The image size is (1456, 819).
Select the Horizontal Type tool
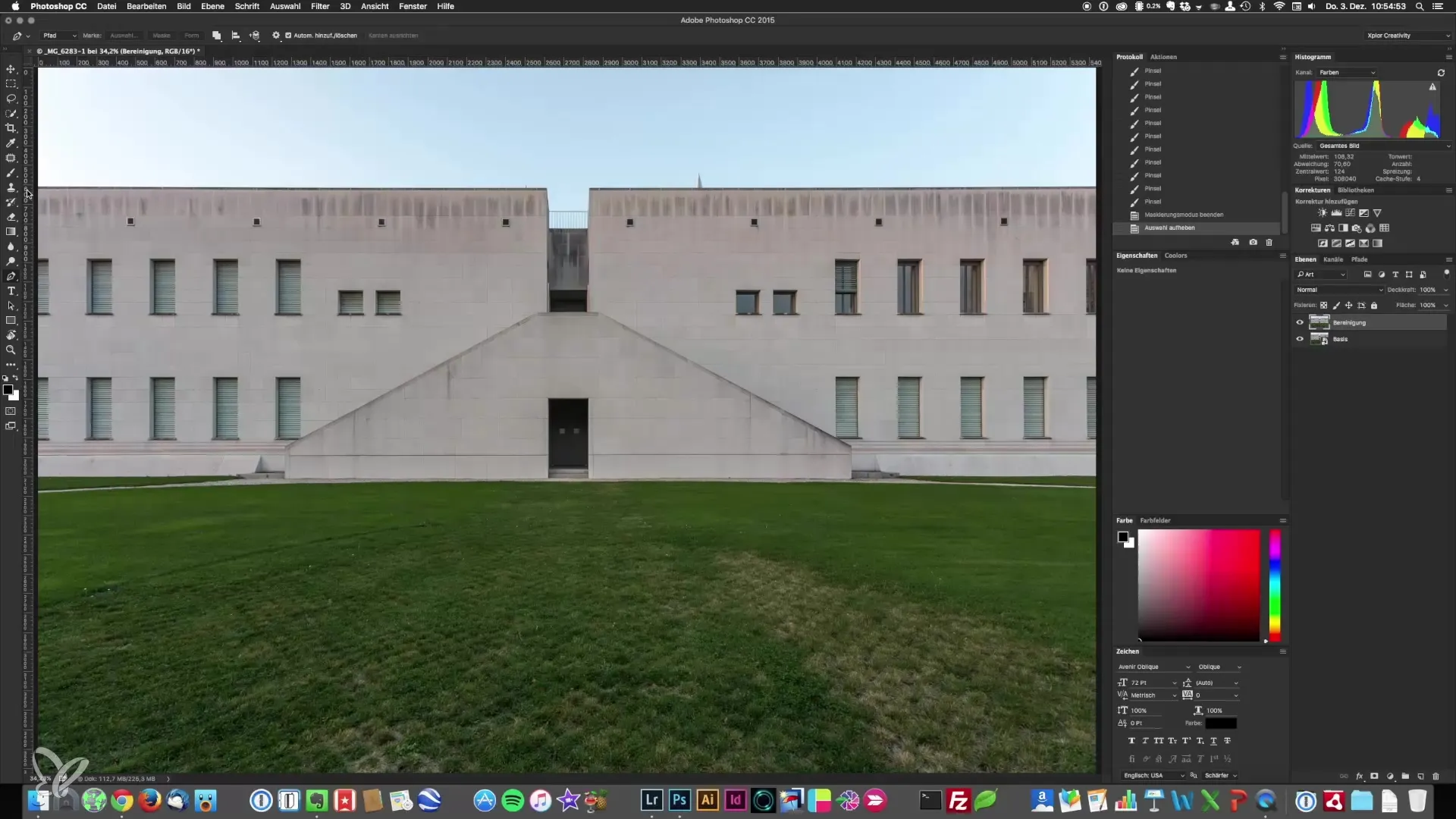click(11, 291)
